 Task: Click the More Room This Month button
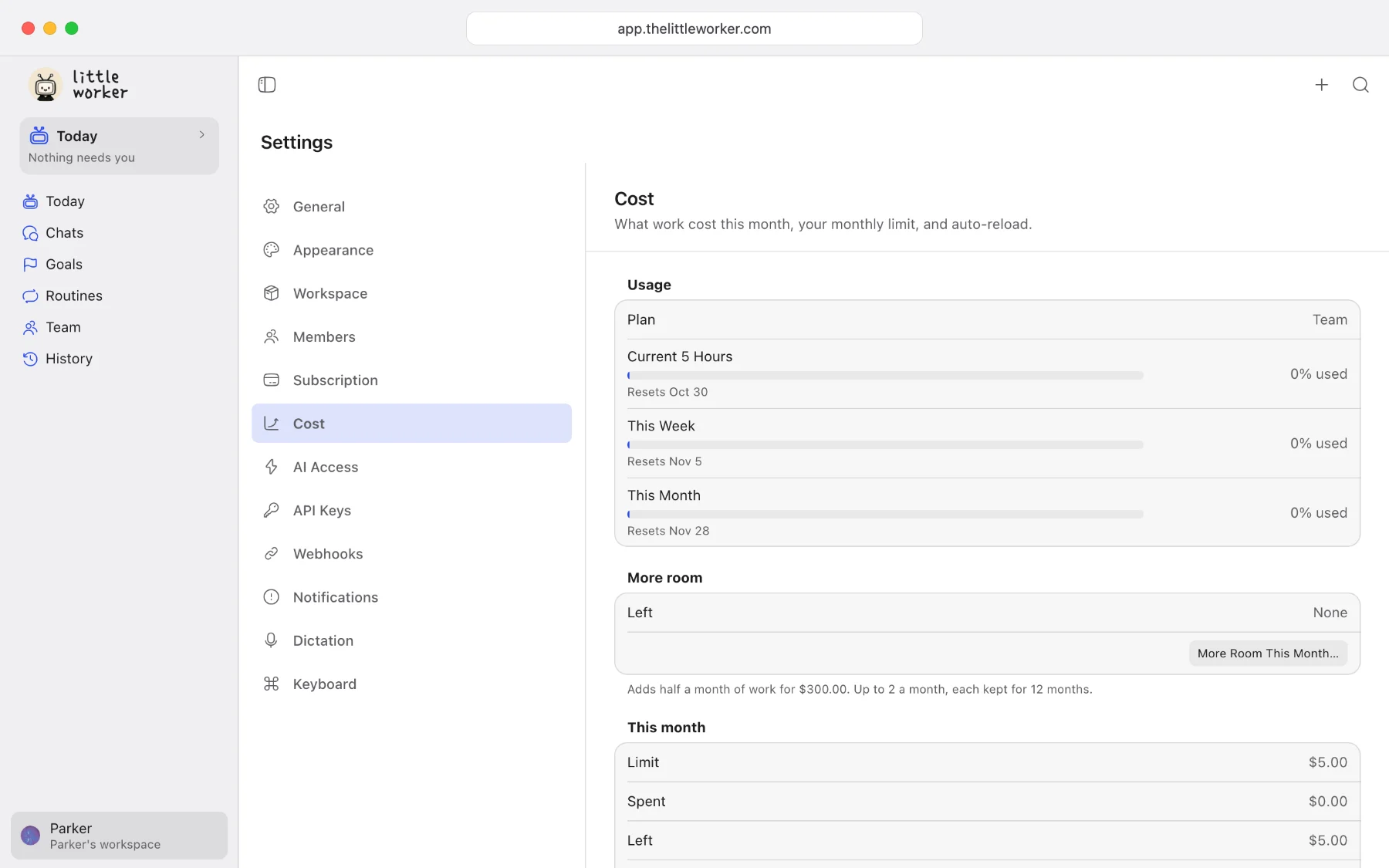tap(1268, 654)
